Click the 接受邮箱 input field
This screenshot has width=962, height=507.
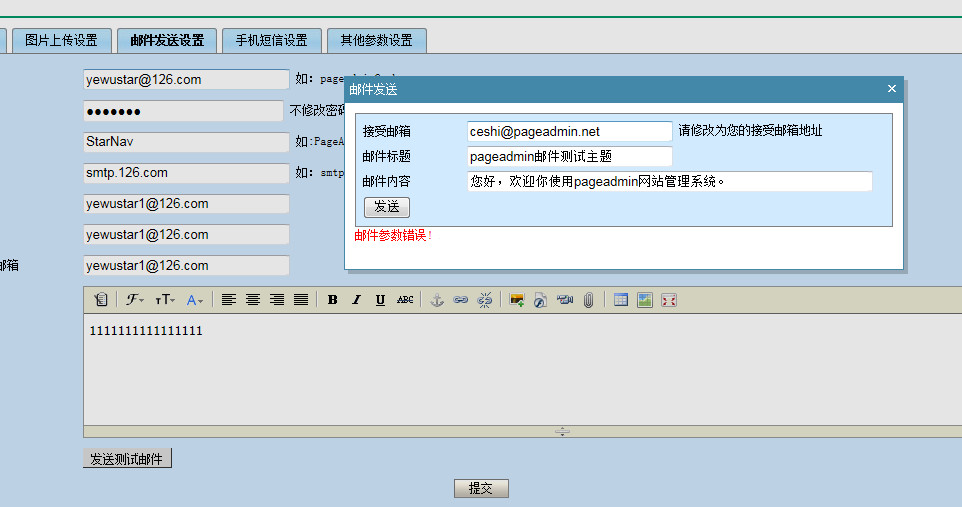[x=569, y=131]
